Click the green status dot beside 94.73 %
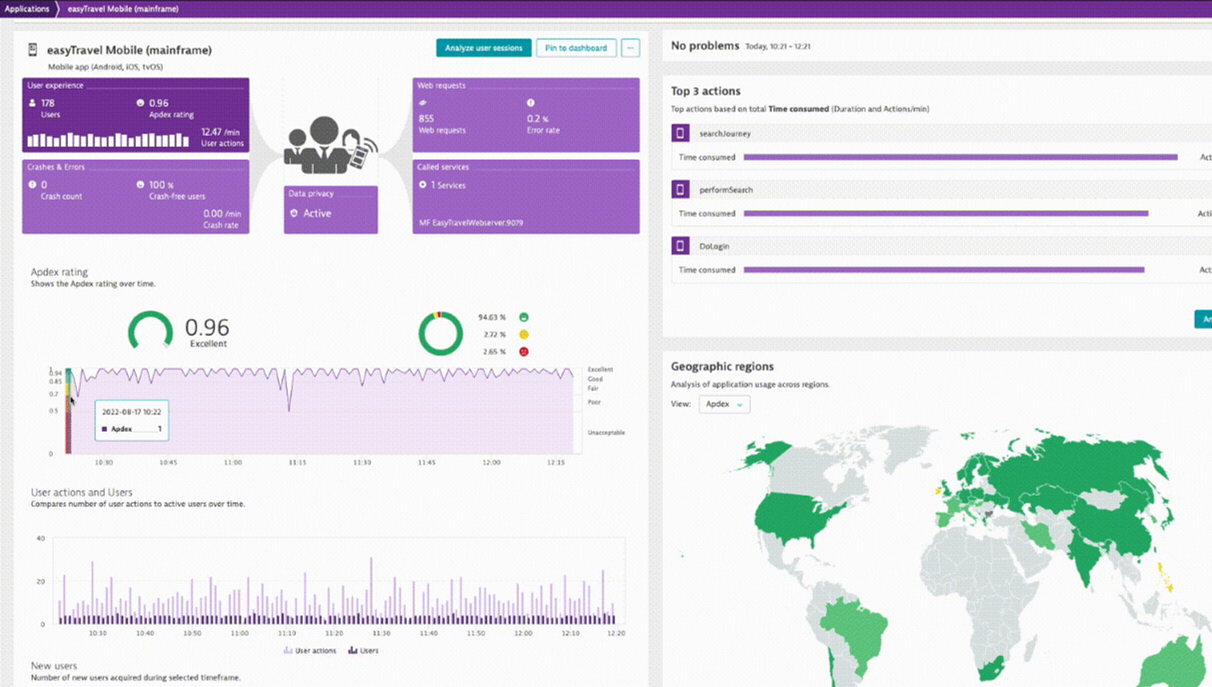 pos(522,317)
